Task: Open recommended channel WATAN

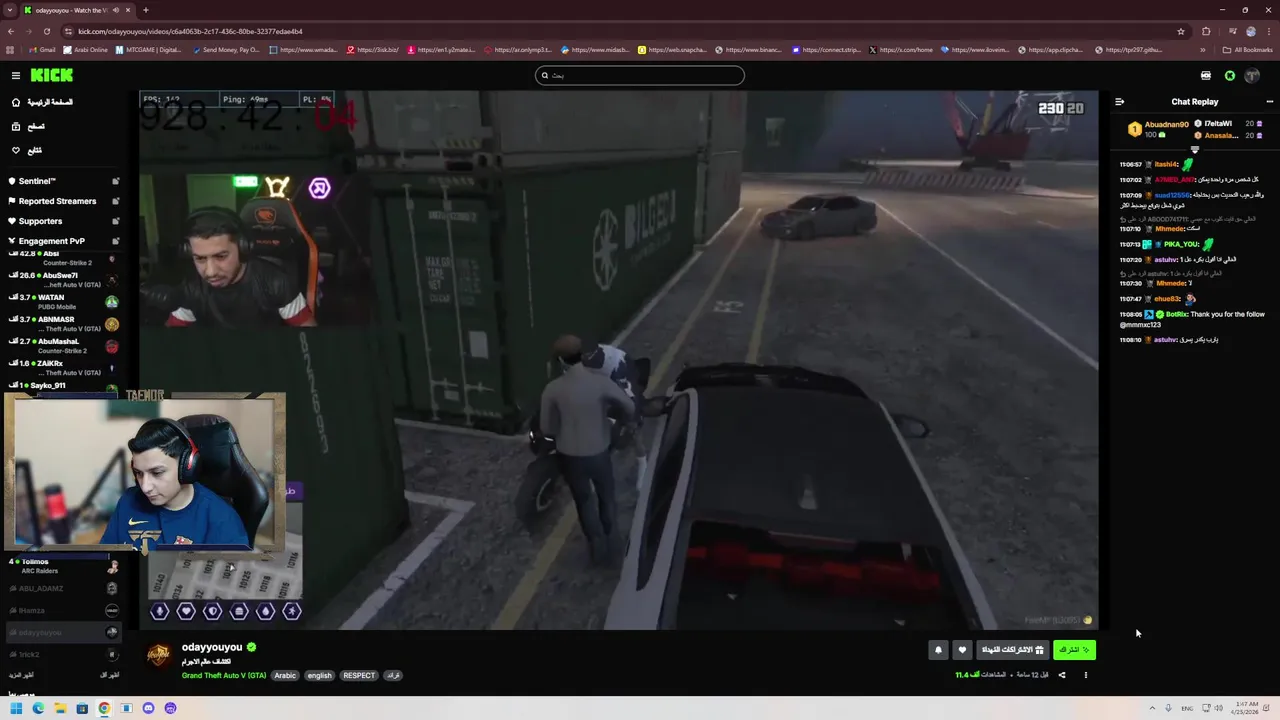Action: 63,302
